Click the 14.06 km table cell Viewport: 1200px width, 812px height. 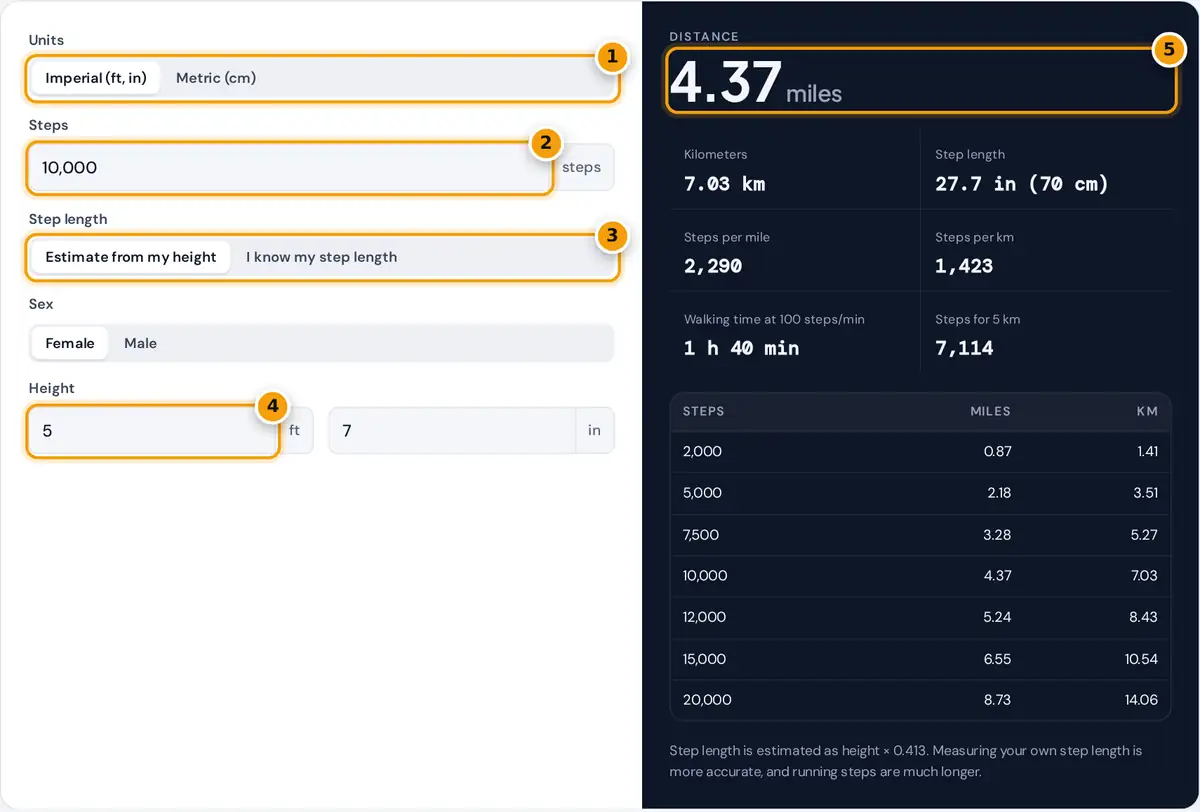click(x=1141, y=700)
